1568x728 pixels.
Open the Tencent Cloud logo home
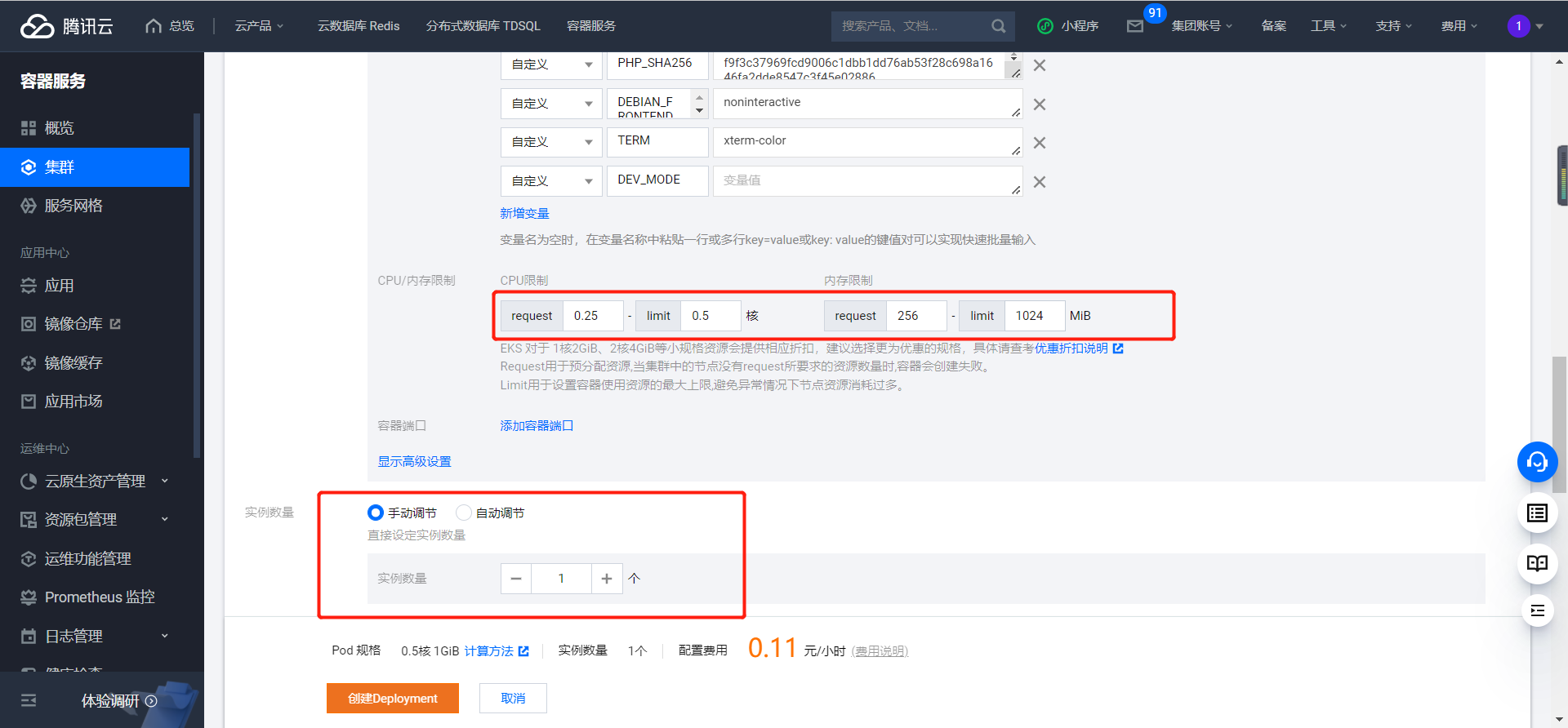(x=67, y=26)
